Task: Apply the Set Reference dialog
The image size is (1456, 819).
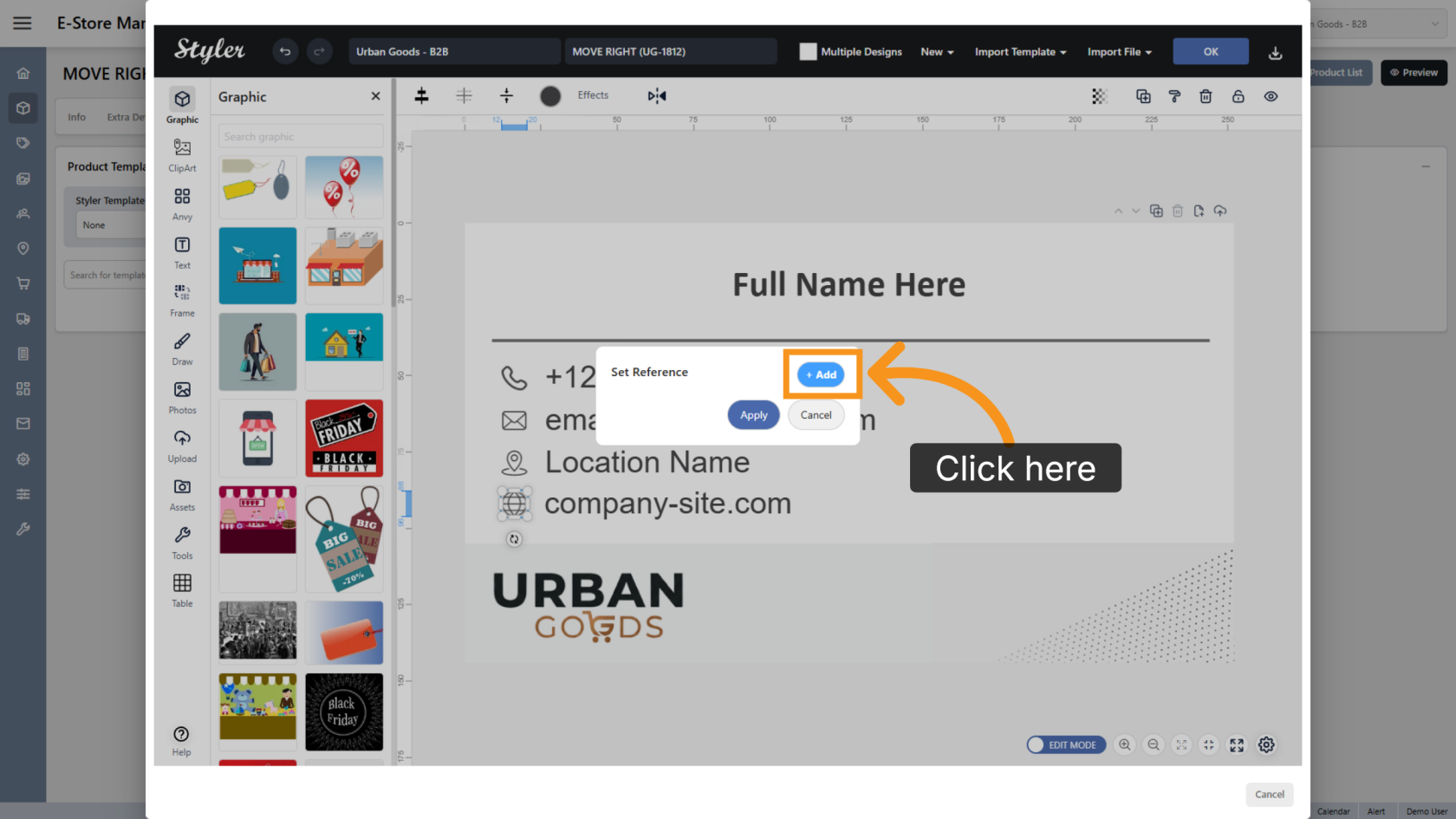Action: click(x=753, y=415)
